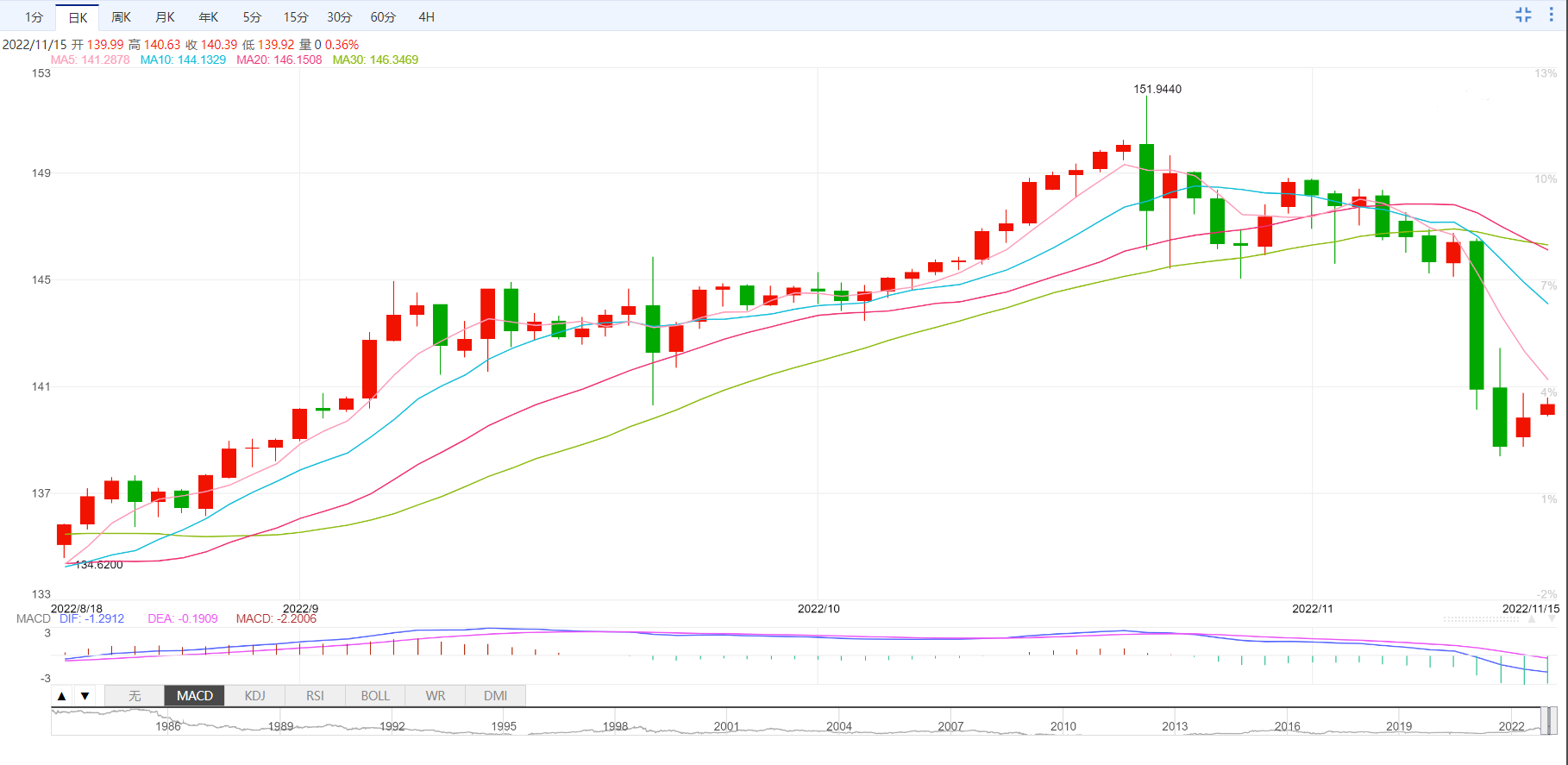
Task: Click the 13% percentage axis label
Action: (1546, 73)
